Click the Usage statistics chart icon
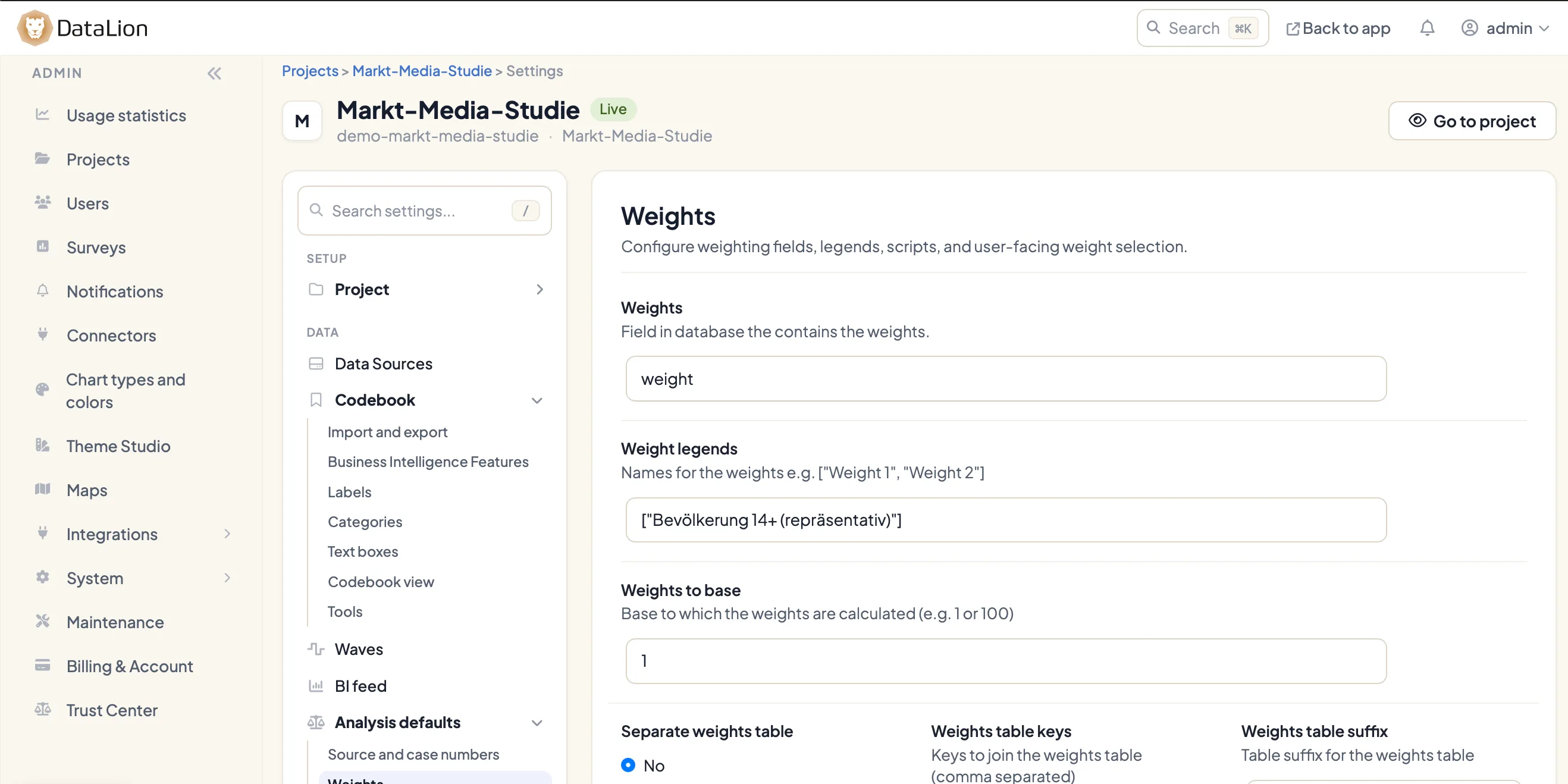The width and height of the screenshot is (1568, 784). click(x=43, y=114)
